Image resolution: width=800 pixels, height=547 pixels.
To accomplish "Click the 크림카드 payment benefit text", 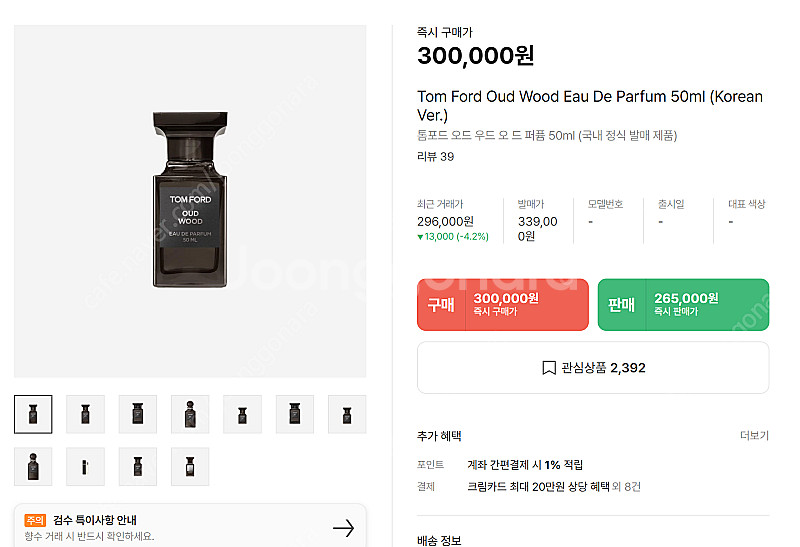I will tap(538, 487).
